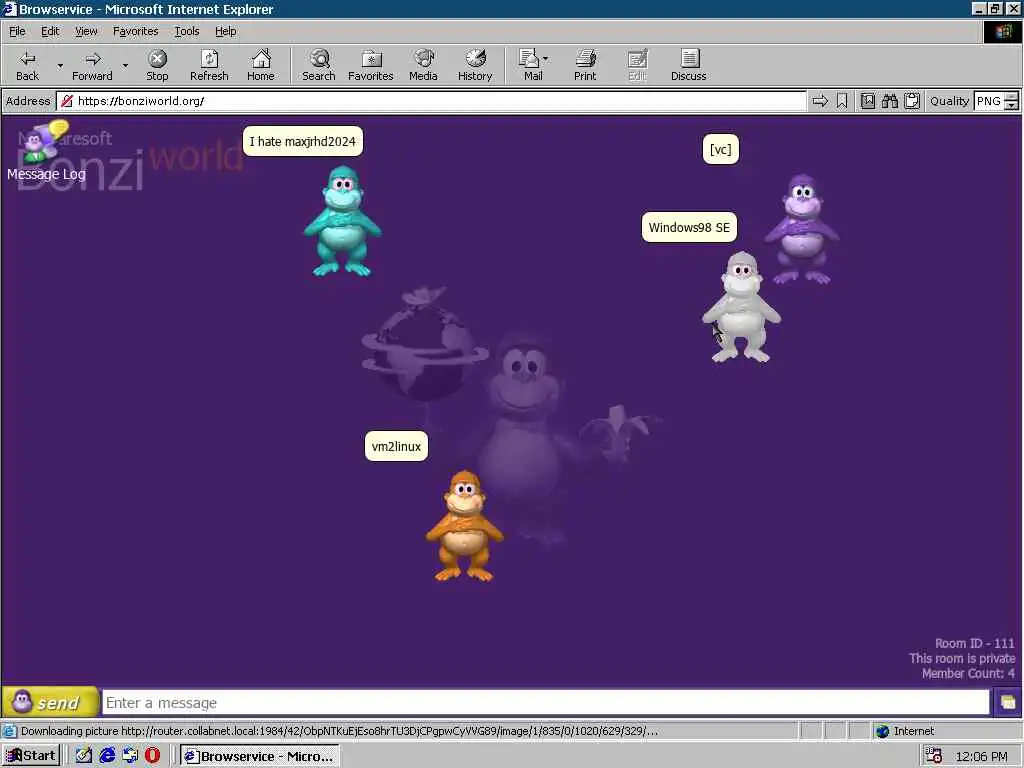Image resolution: width=1024 pixels, height=768 pixels.
Task: Launch Internet Explorer from Quick Launch
Action: tap(107, 756)
